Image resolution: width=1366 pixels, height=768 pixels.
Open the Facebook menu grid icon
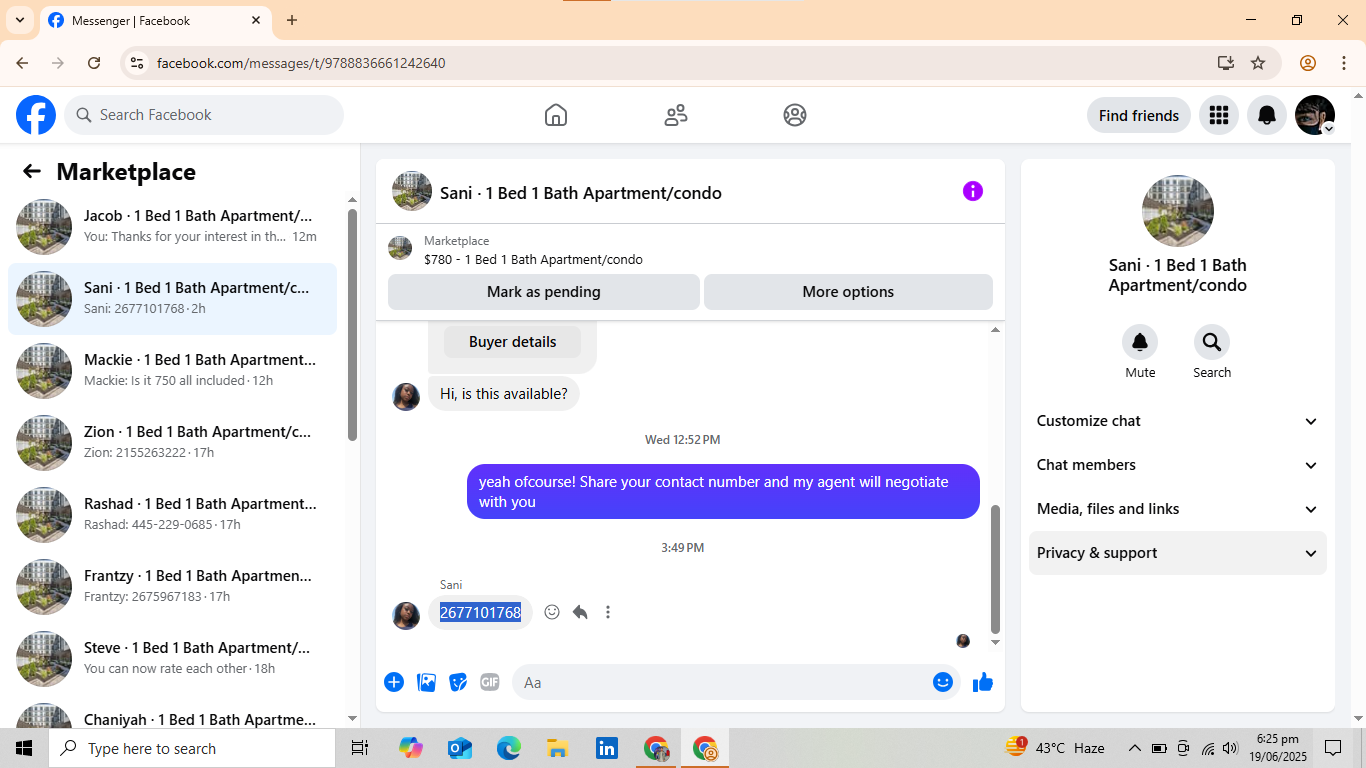pos(1218,115)
